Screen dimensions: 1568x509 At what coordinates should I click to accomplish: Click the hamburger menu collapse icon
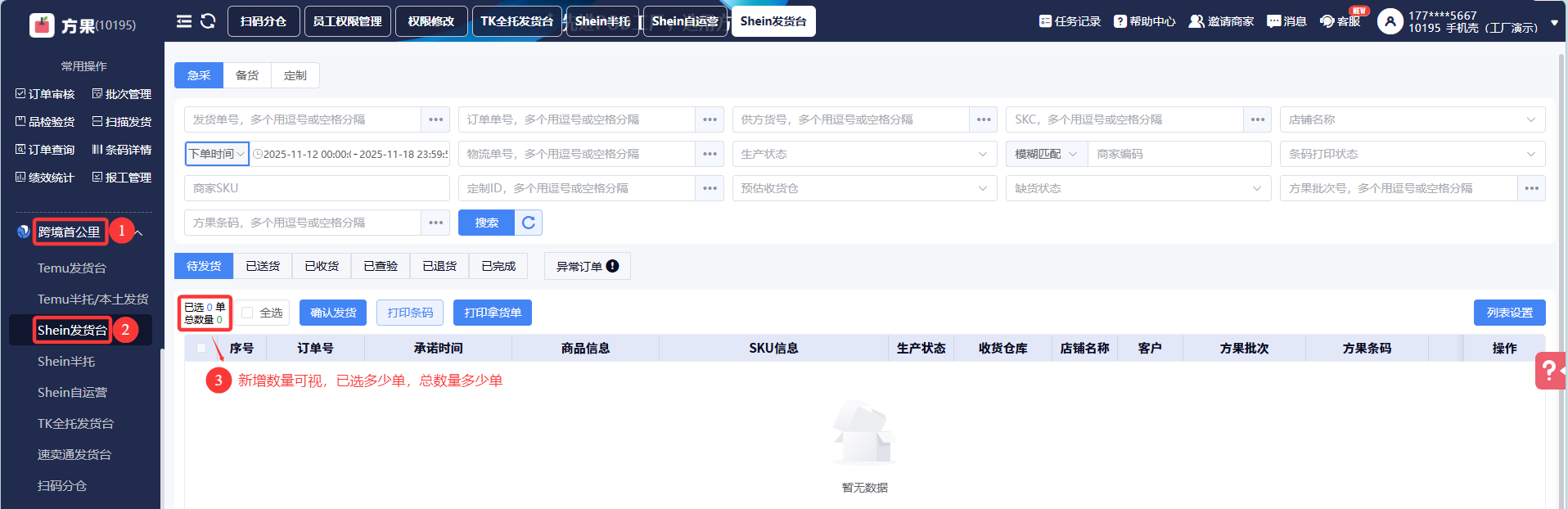[x=184, y=21]
